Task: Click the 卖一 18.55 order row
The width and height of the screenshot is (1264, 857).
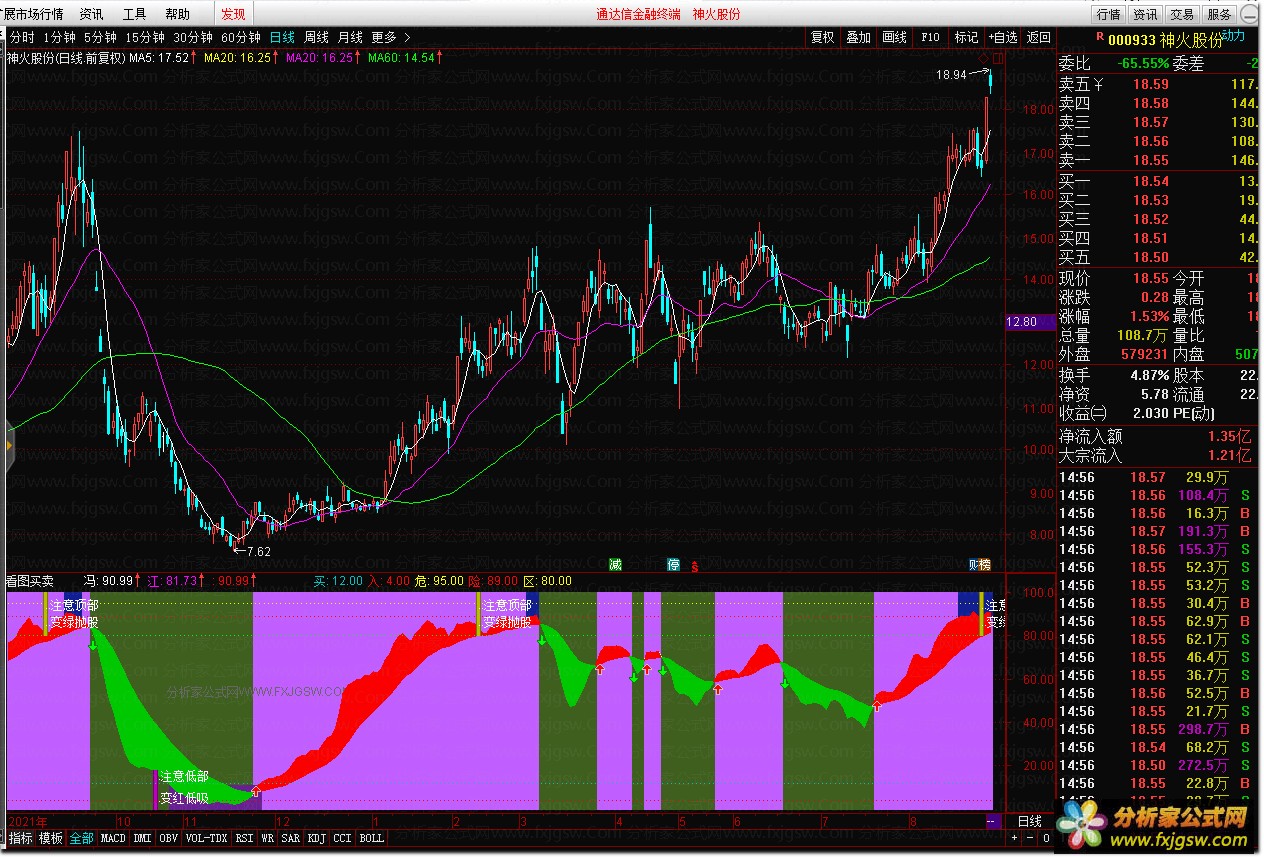Action: [1160, 160]
